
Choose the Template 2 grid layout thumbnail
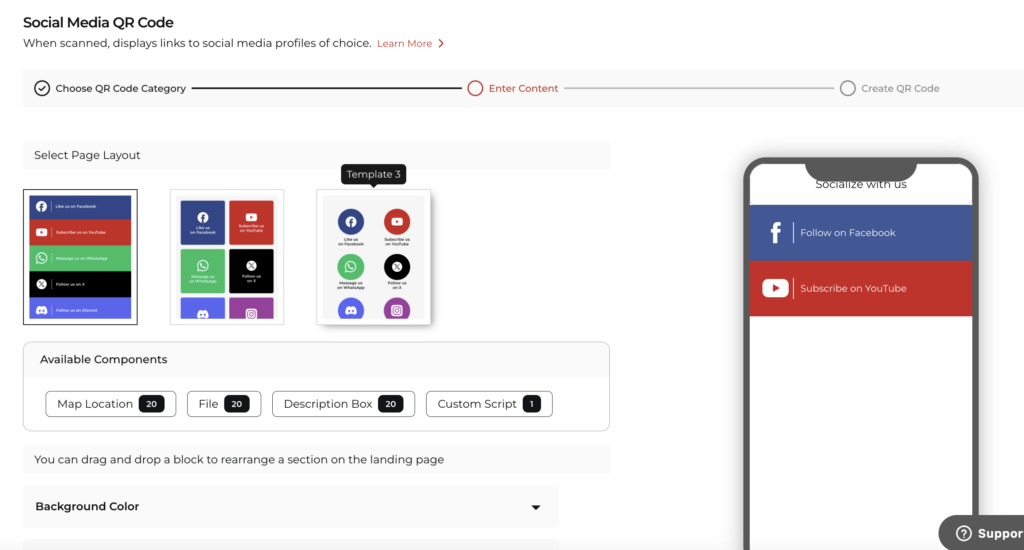(227, 257)
